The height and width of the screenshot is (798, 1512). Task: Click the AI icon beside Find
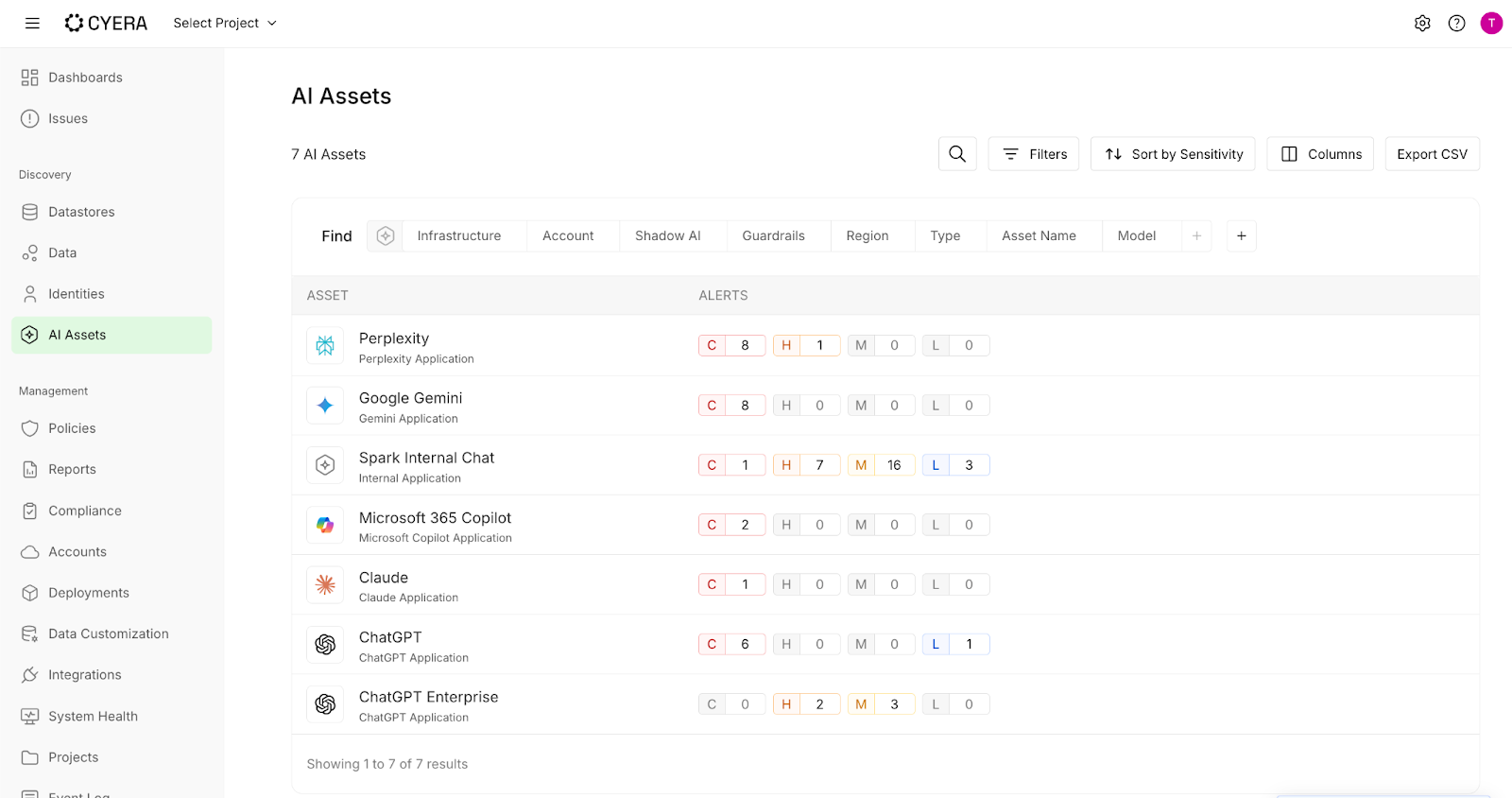[x=385, y=235]
